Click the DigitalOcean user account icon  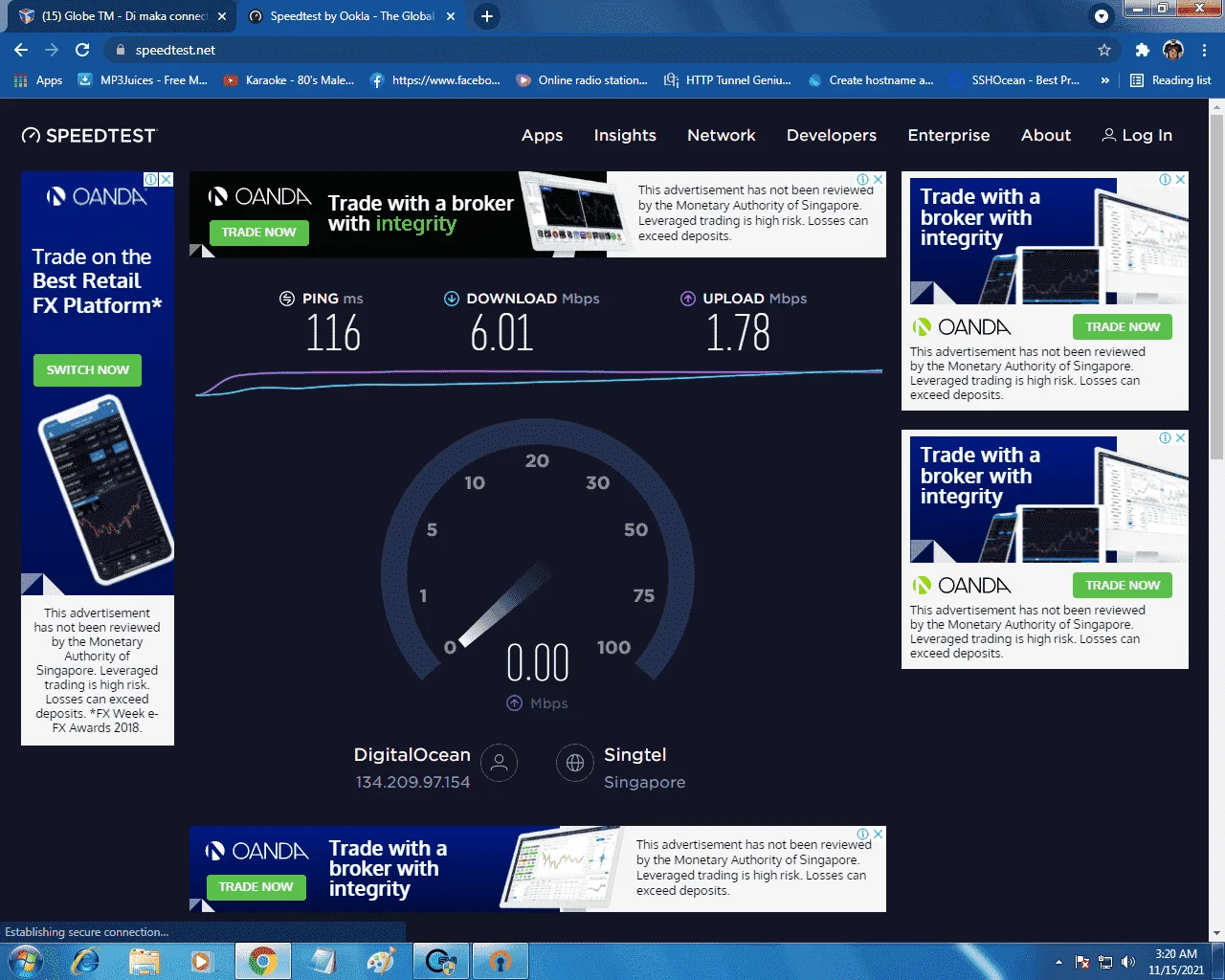point(499,763)
